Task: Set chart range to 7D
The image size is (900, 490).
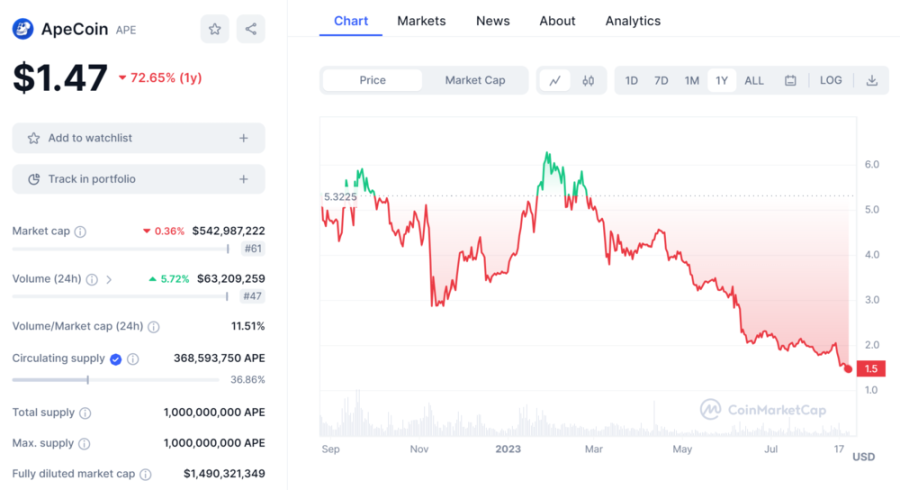Action: [661, 80]
